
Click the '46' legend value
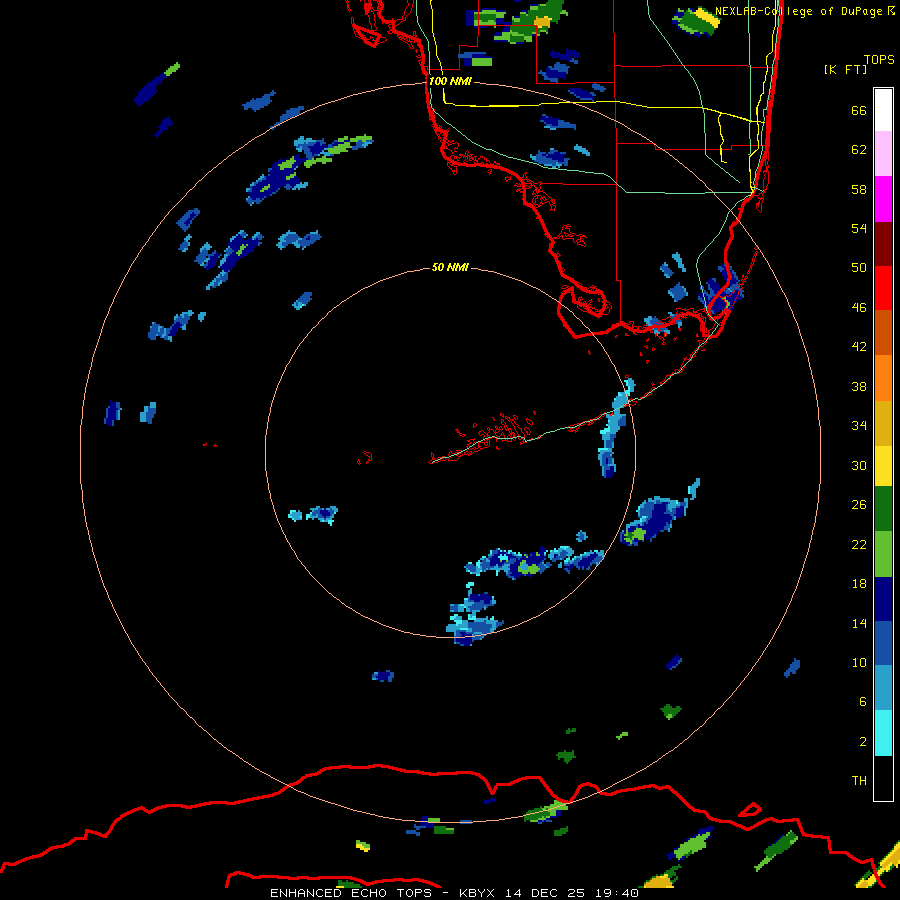click(x=859, y=308)
